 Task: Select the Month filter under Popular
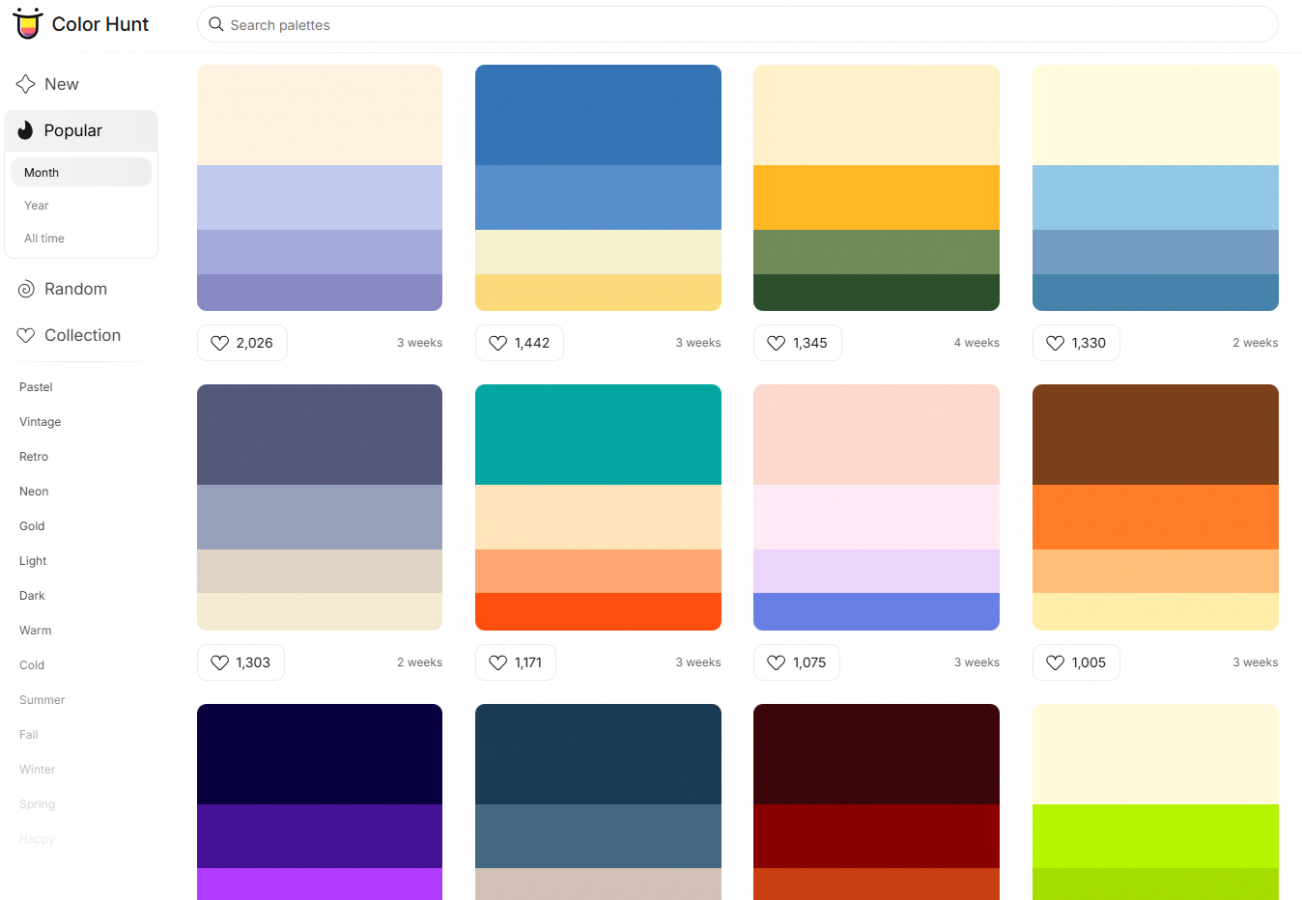81,172
